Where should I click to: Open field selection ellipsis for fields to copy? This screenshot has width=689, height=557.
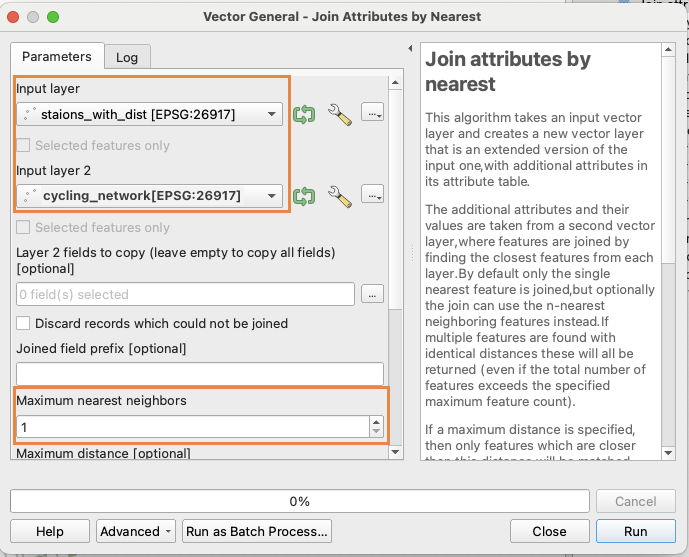pyautogui.click(x=373, y=294)
